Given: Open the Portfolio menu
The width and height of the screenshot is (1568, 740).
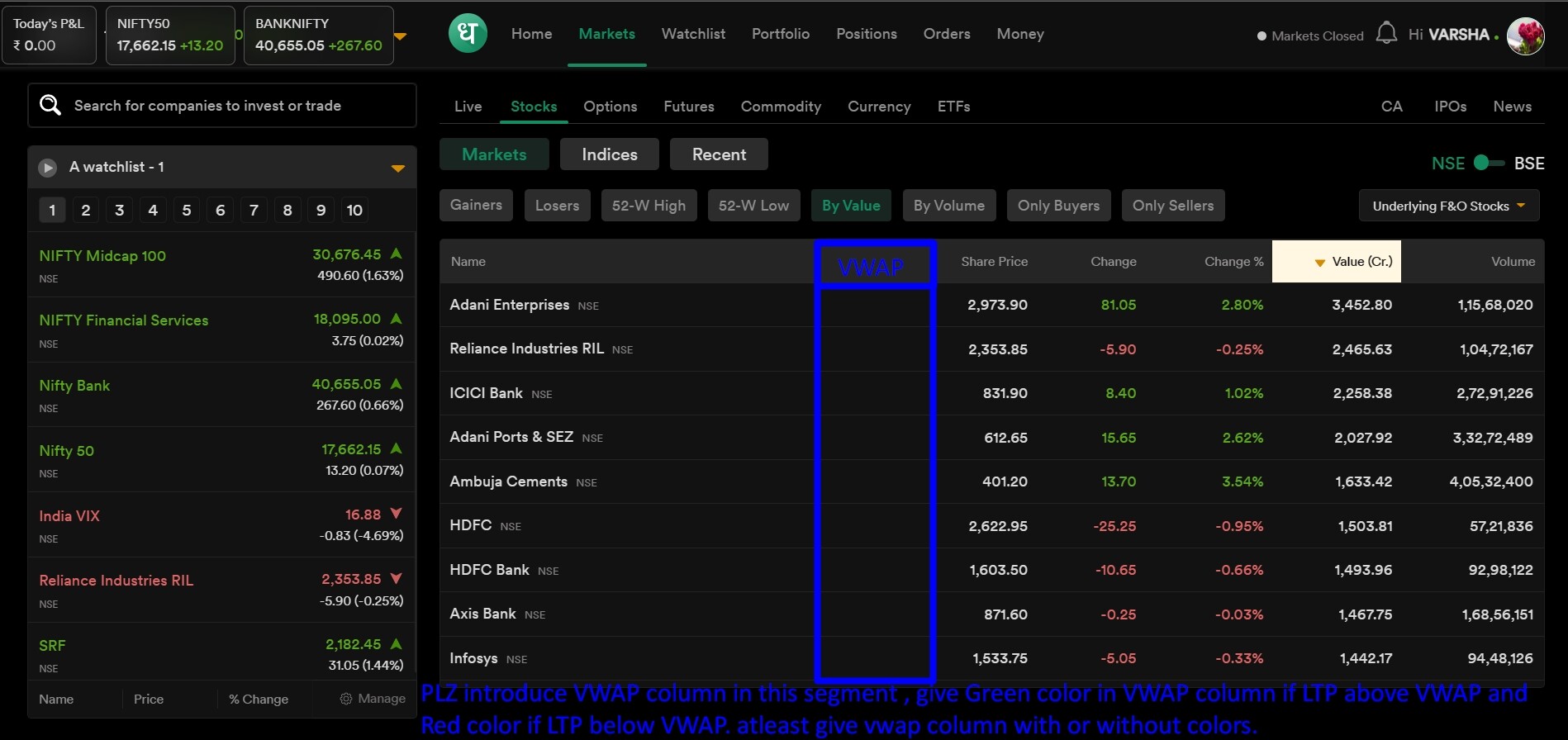Looking at the screenshot, I should tap(781, 34).
